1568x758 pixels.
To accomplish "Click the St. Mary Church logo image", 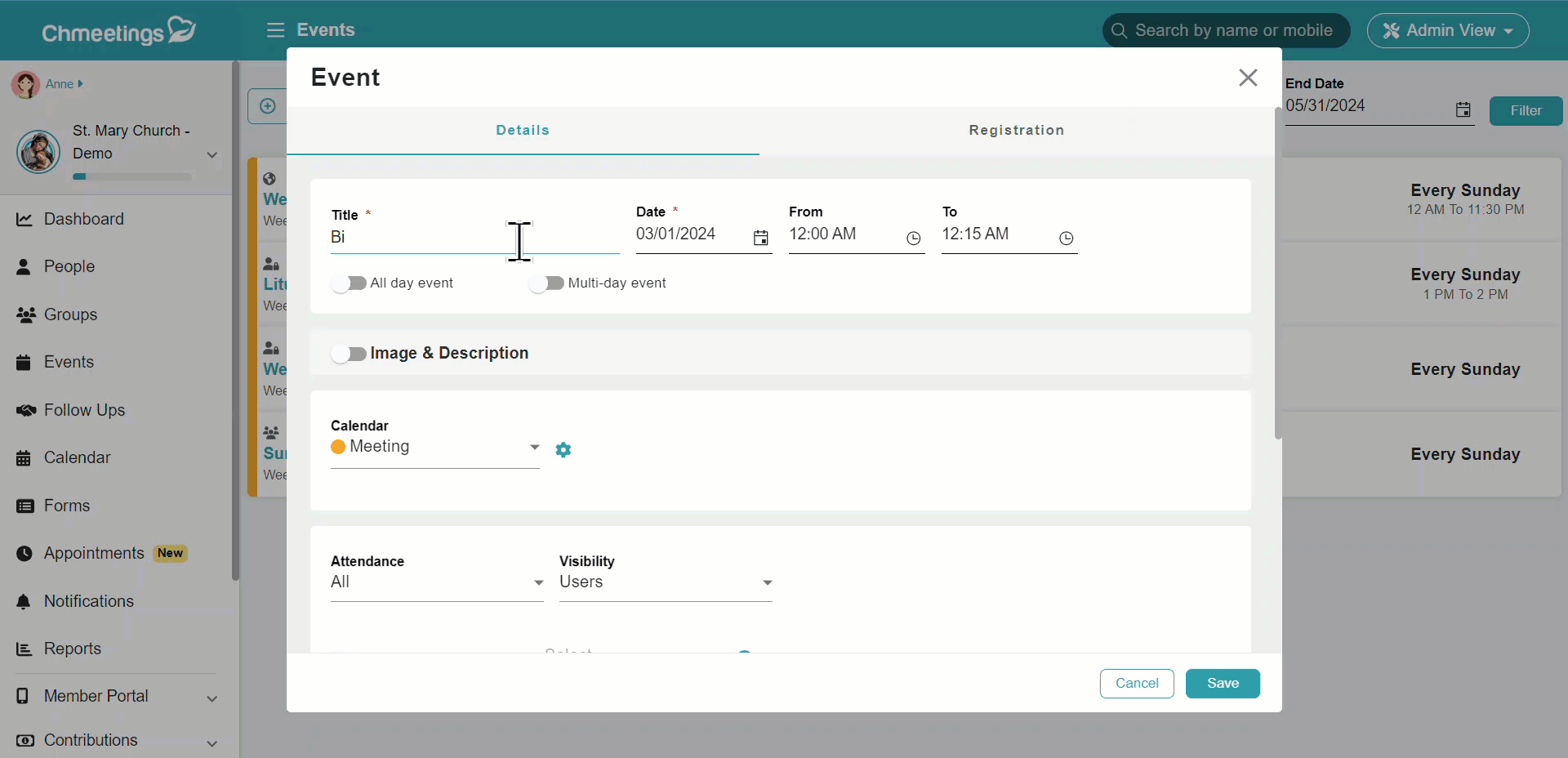I will pyautogui.click(x=38, y=152).
